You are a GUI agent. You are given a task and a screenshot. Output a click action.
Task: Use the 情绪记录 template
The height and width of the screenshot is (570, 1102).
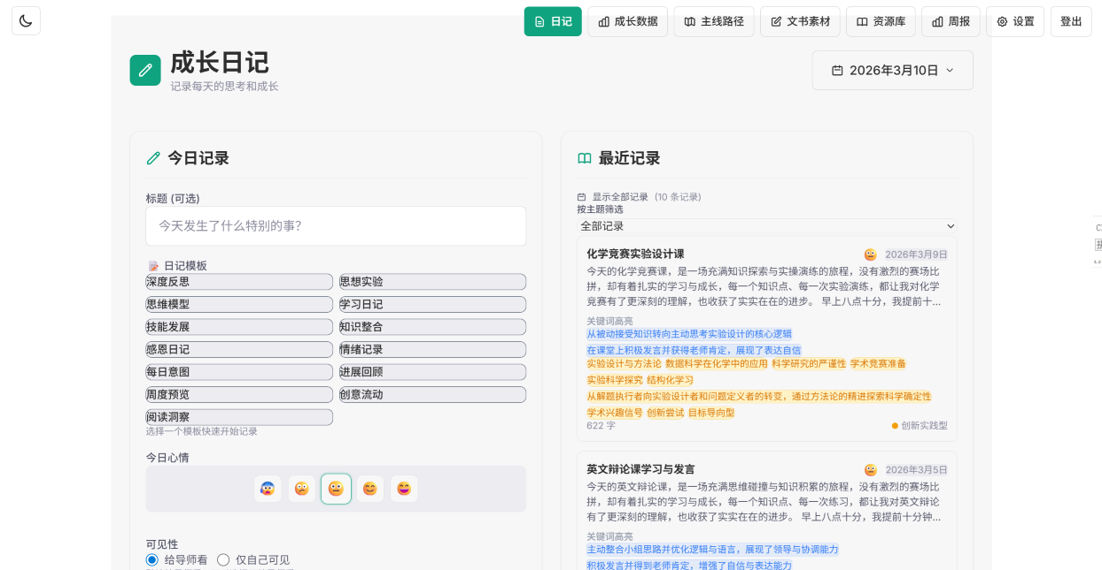(x=432, y=349)
